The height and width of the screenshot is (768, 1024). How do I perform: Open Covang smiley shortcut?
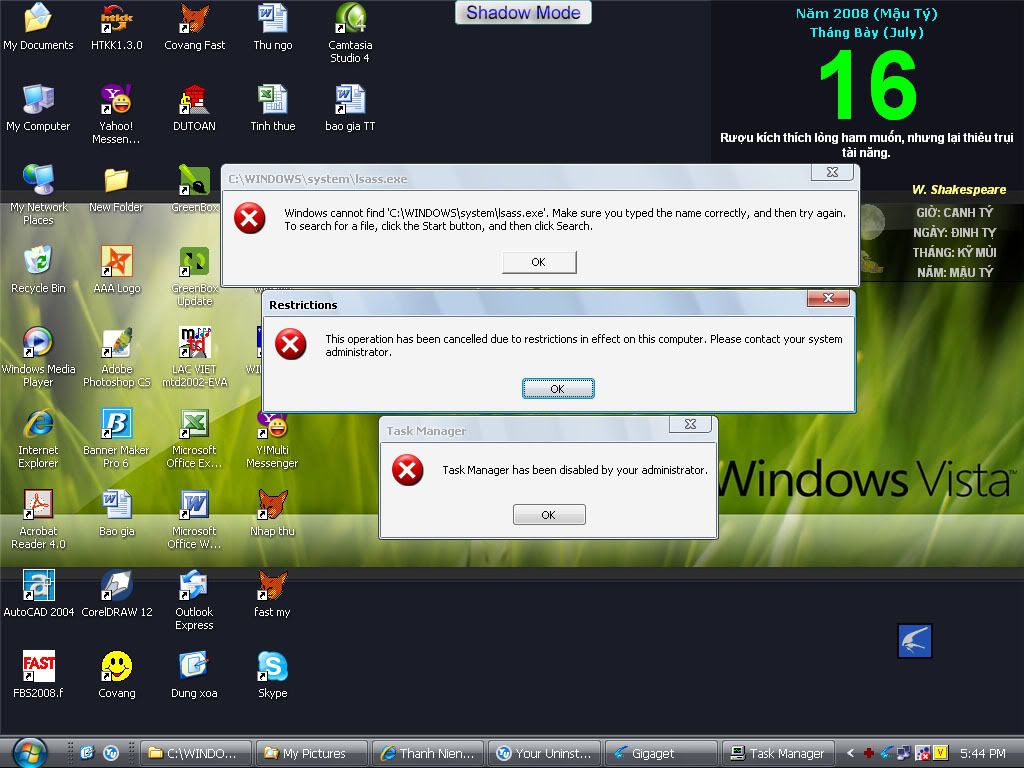[116, 675]
